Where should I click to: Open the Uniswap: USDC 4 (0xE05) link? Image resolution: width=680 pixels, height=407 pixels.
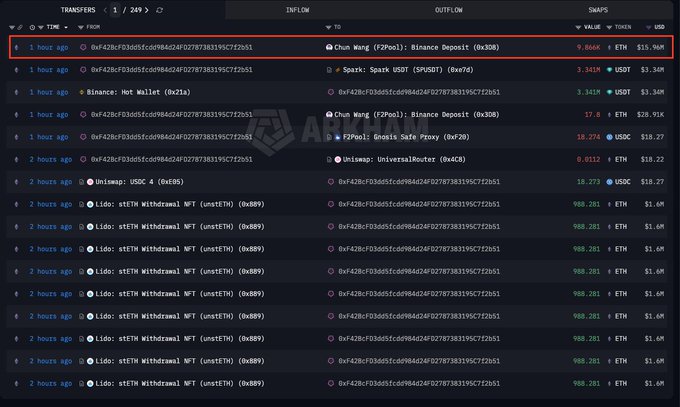(139, 182)
